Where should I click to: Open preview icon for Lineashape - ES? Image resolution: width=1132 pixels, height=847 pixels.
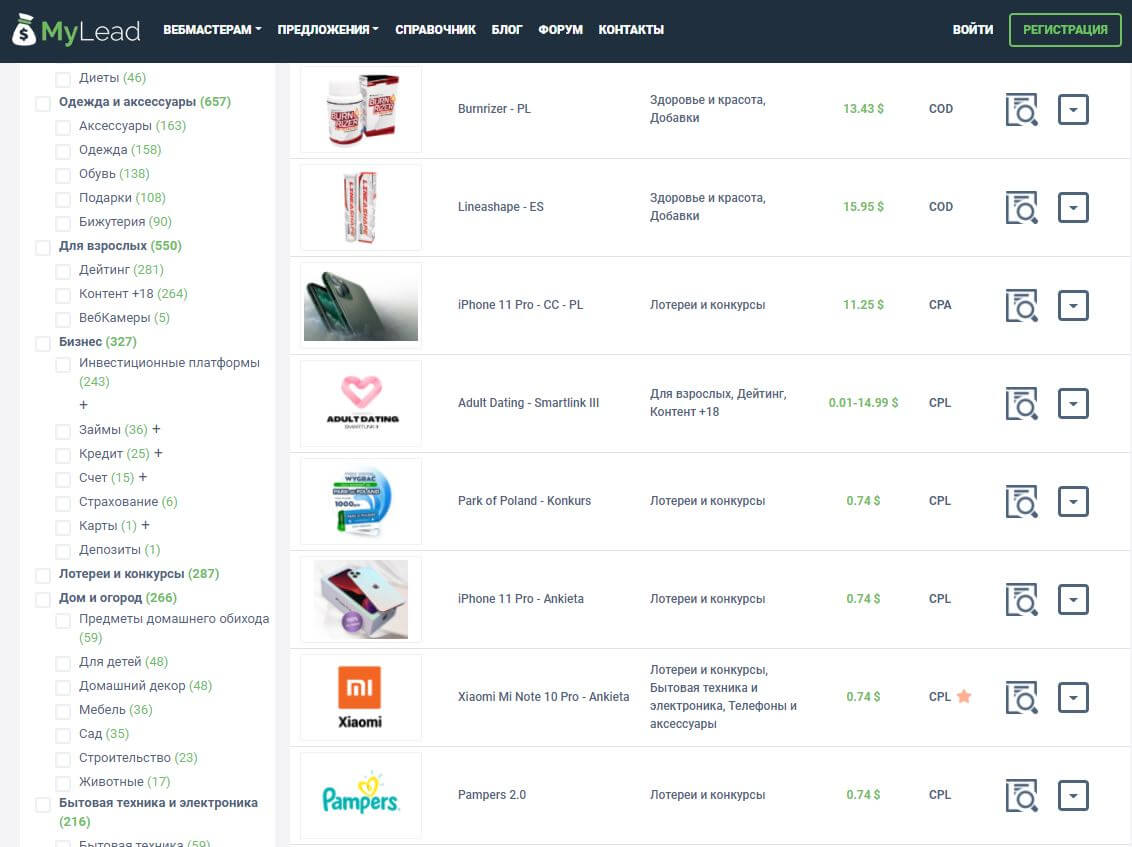[x=1022, y=207]
